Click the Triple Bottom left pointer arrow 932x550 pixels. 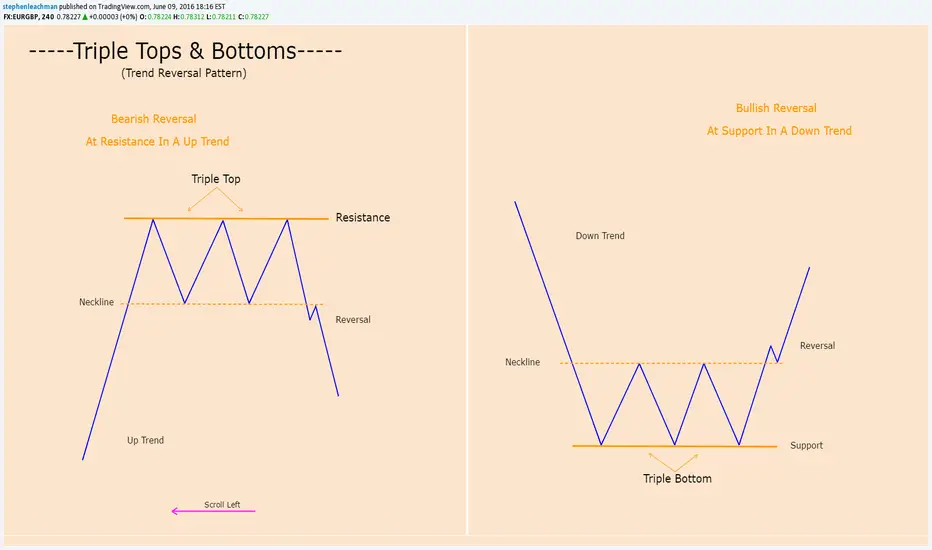coord(659,460)
